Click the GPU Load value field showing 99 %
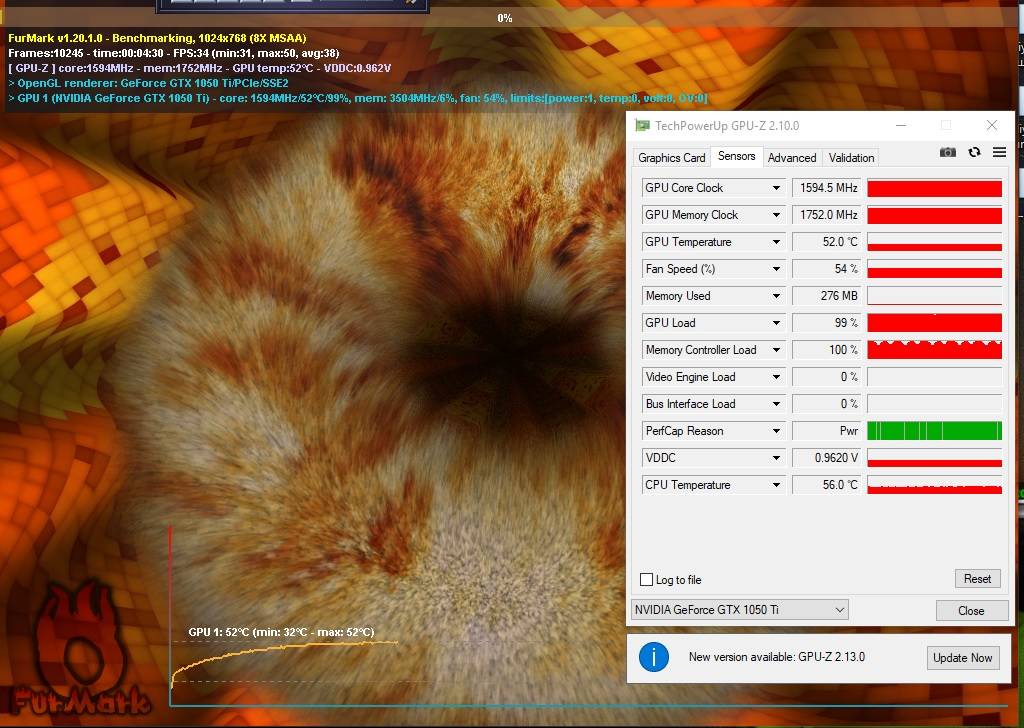This screenshot has height=728, width=1024. 826,323
